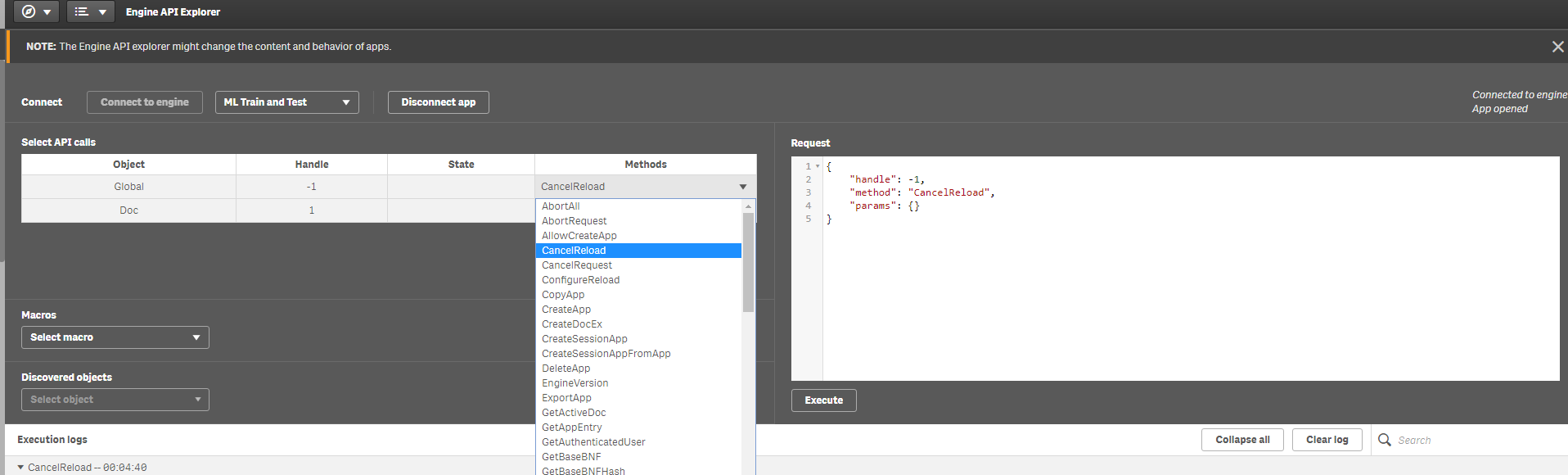This screenshot has width=1568, height=475.
Task: Fold the JSON request at line 1
Action: (818, 166)
